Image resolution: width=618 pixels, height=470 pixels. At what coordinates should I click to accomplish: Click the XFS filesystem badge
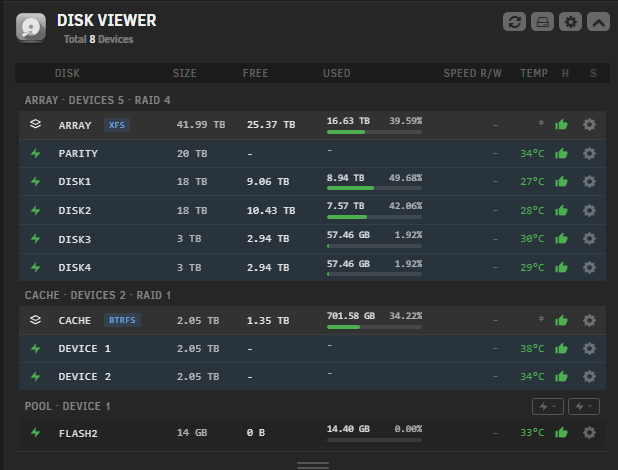click(x=117, y=125)
